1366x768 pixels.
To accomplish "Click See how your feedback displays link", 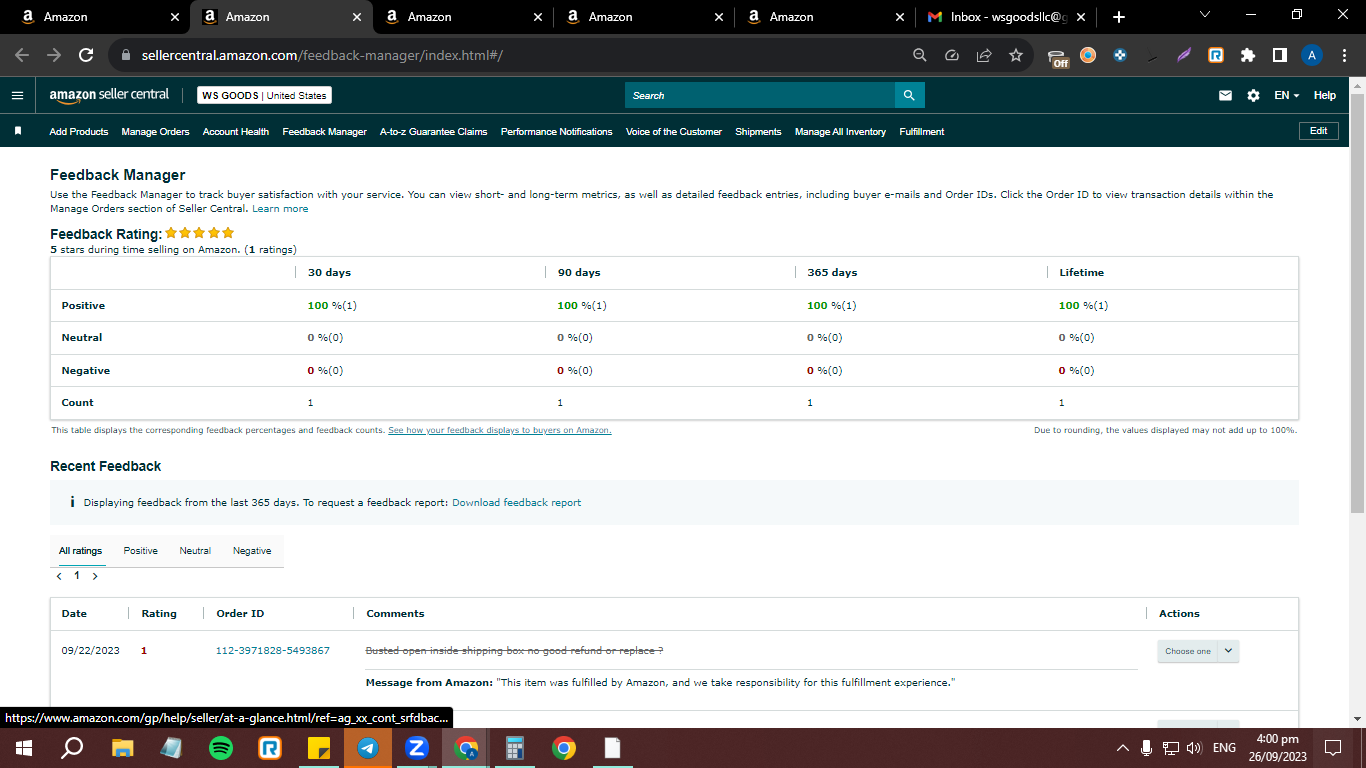I will [x=500, y=430].
